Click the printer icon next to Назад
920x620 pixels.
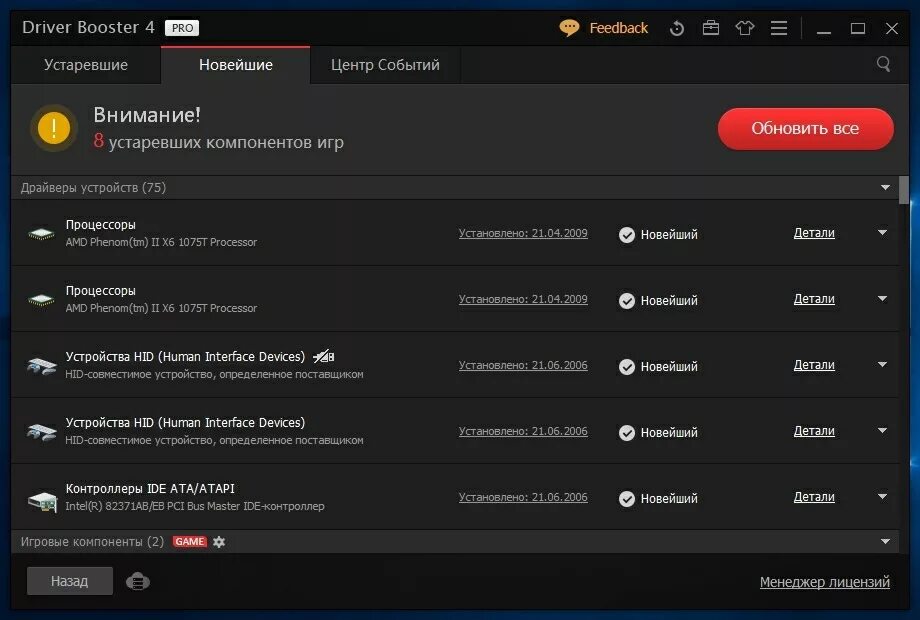point(137,580)
